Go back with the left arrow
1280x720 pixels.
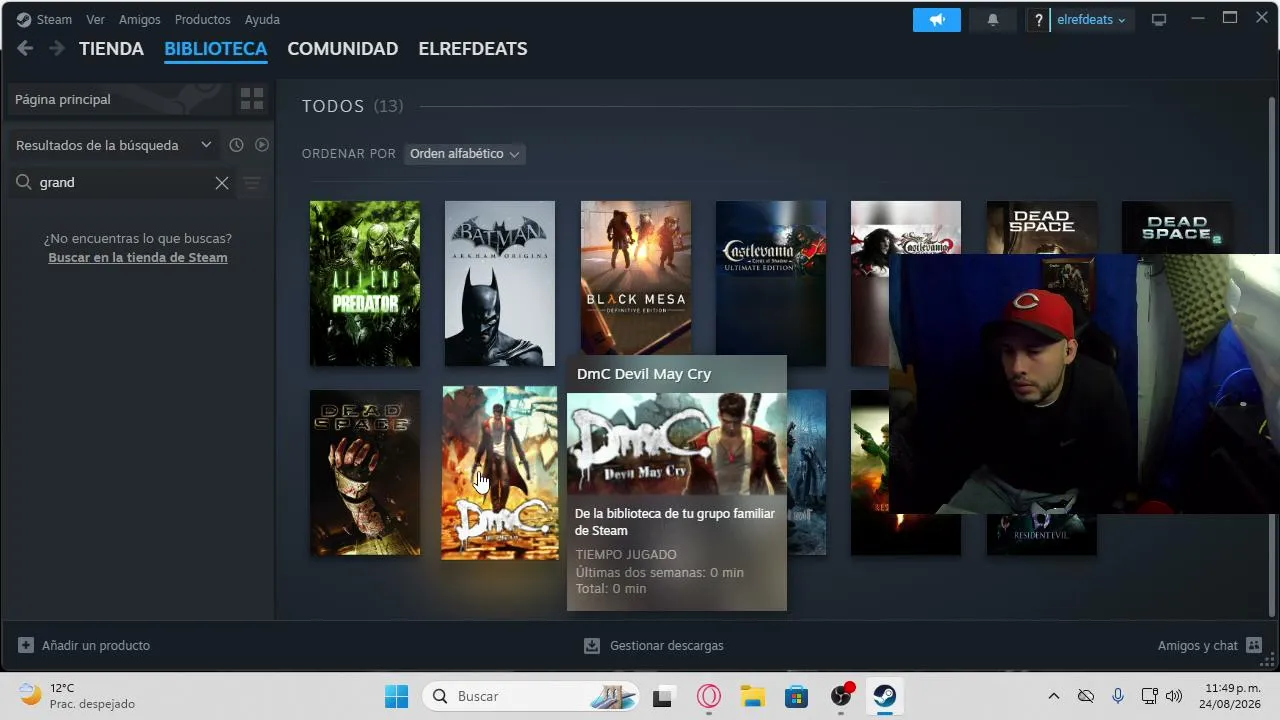(25, 48)
